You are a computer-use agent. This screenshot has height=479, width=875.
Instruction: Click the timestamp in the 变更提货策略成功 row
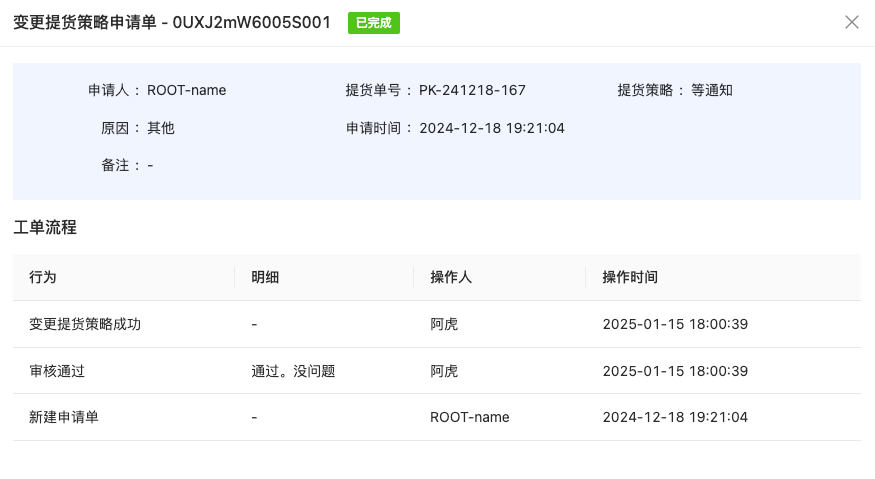pyautogui.click(x=675, y=324)
